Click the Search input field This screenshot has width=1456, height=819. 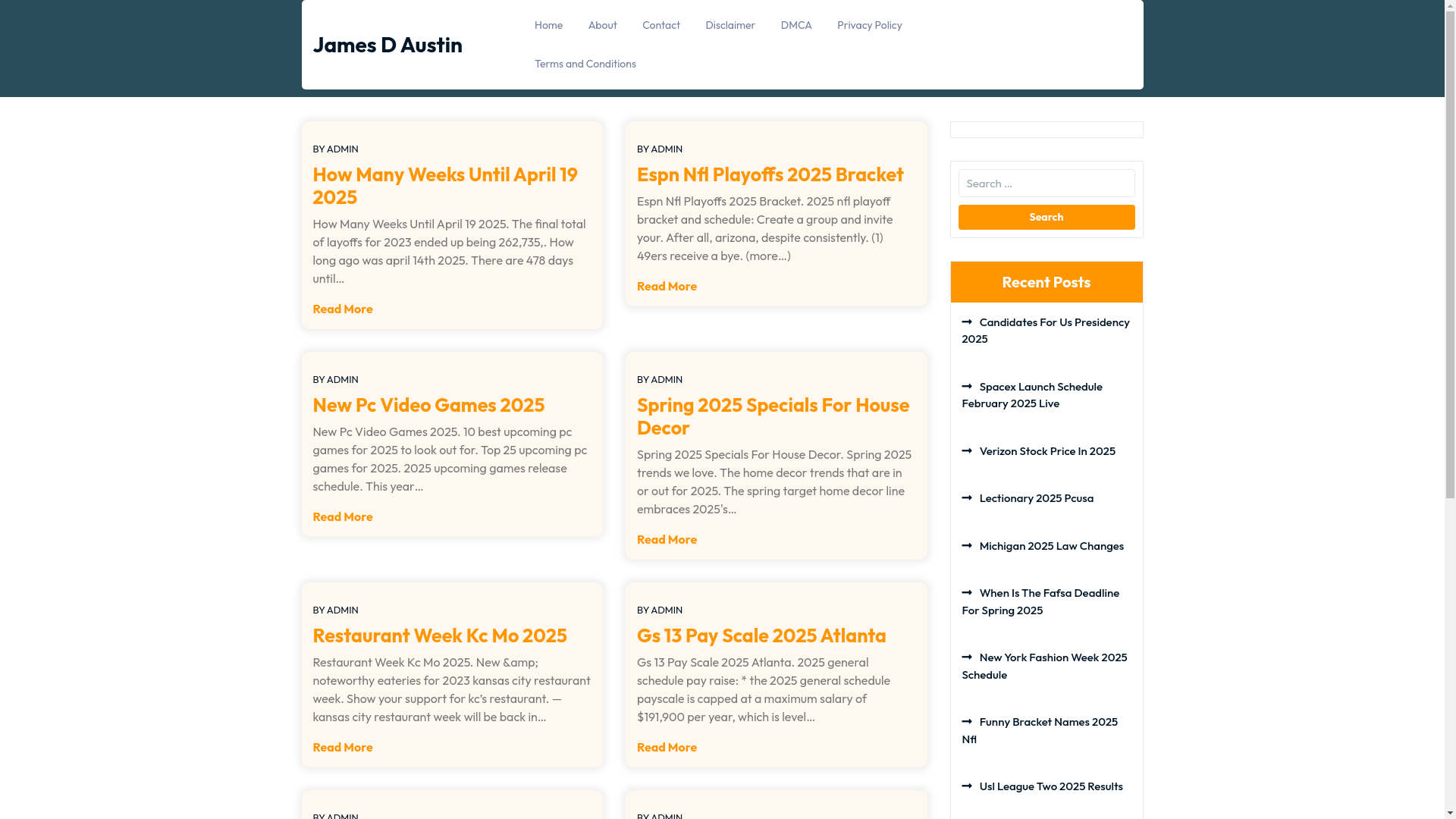[1046, 184]
